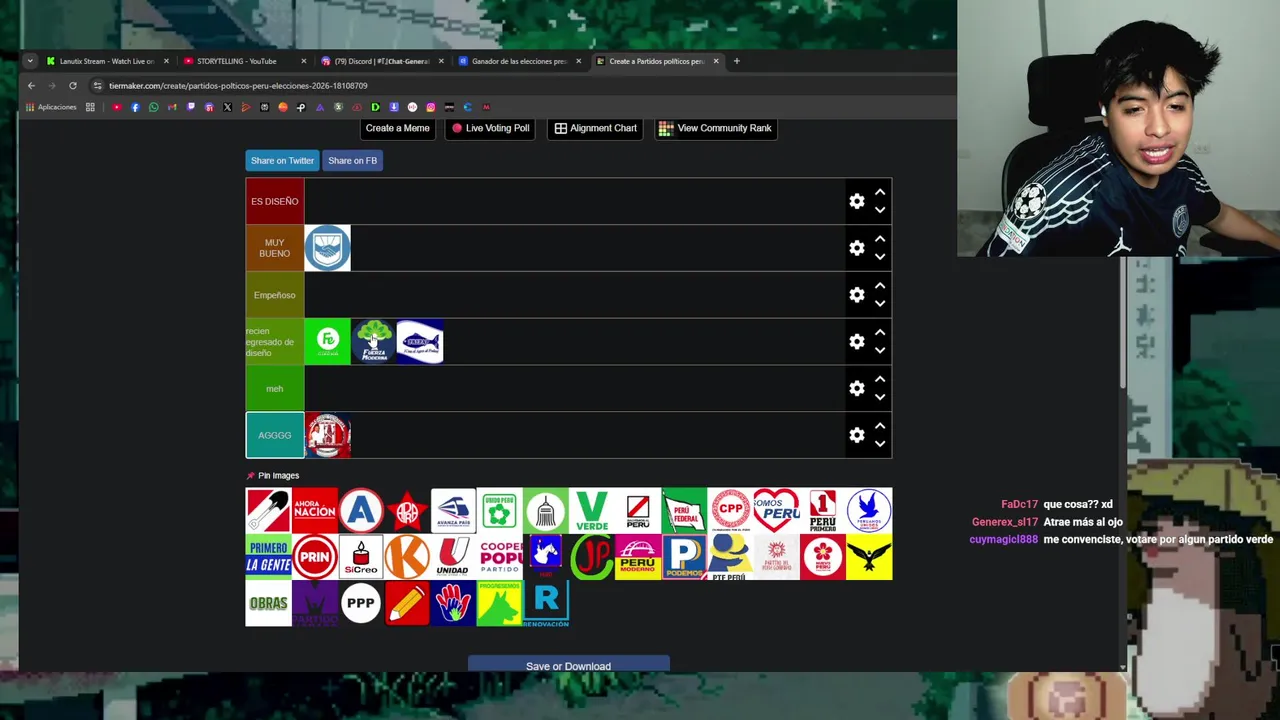Move Empeñoso tier down with arrow
1280x720 pixels.
(x=880, y=304)
